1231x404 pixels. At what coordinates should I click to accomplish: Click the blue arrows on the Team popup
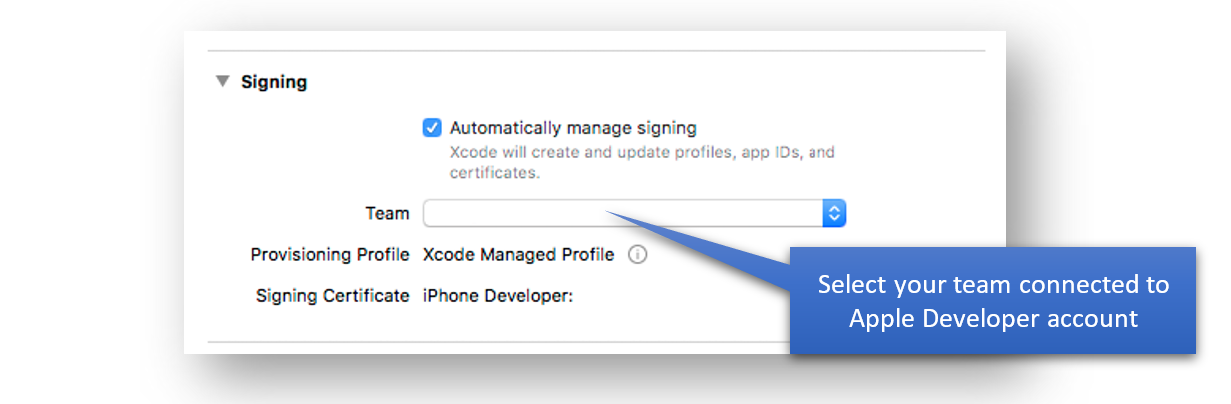pos(834,213)
